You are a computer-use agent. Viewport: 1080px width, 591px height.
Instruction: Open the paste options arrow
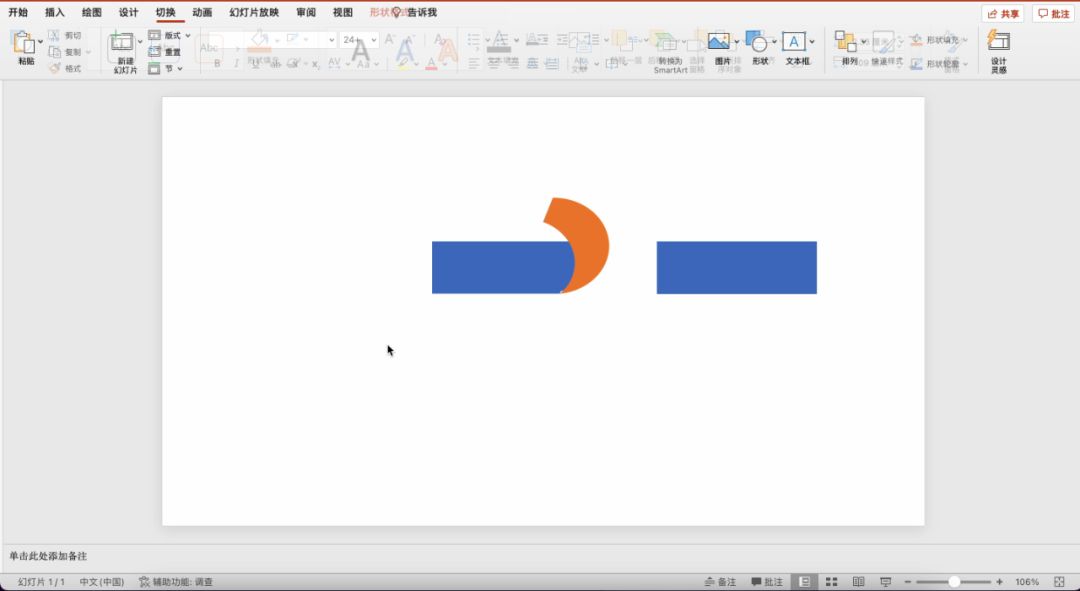click(x=40, y=43)
